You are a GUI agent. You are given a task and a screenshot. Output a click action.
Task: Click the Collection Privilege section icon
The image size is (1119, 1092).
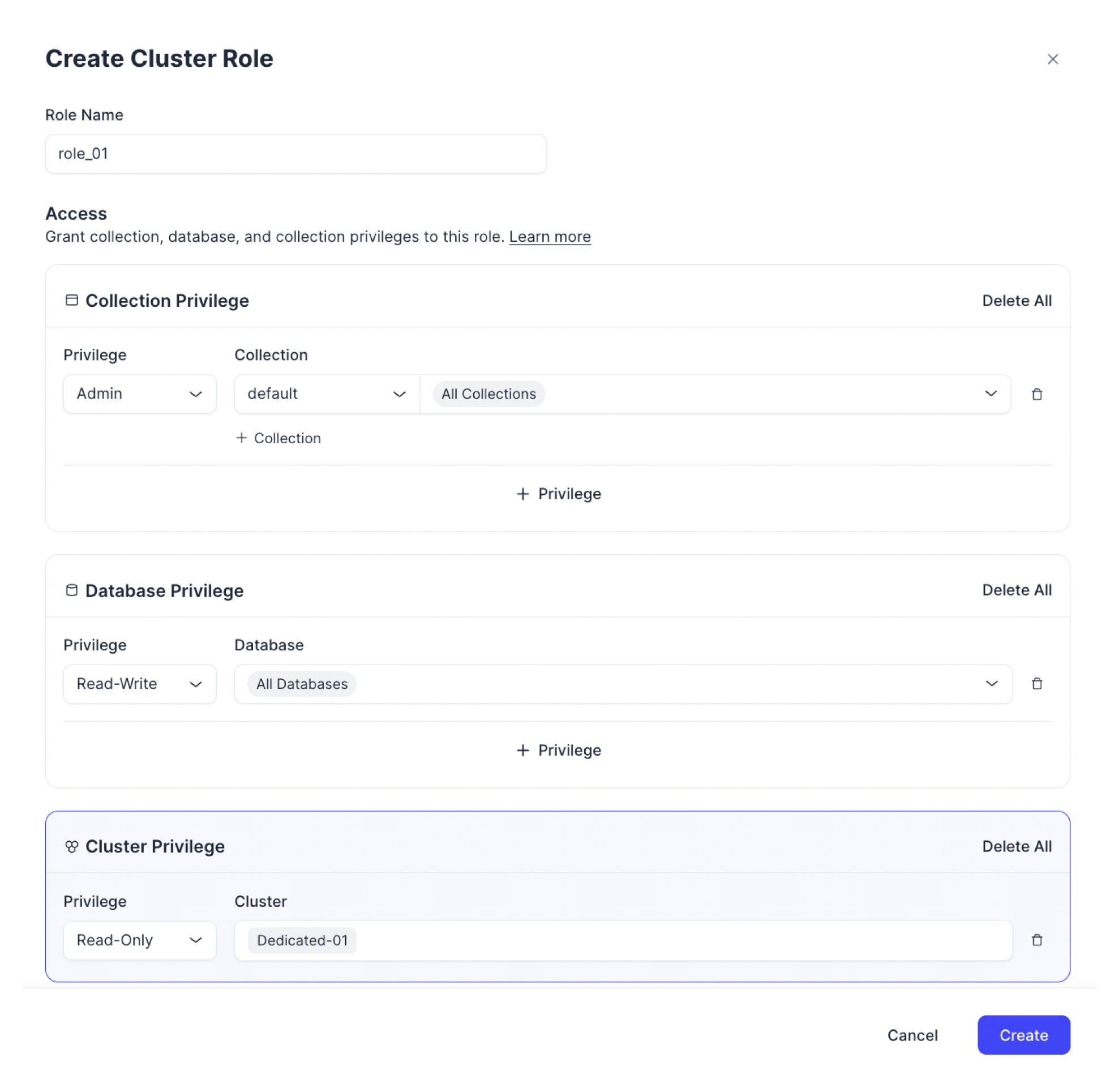pyautogui.click(x=72, y=301)
